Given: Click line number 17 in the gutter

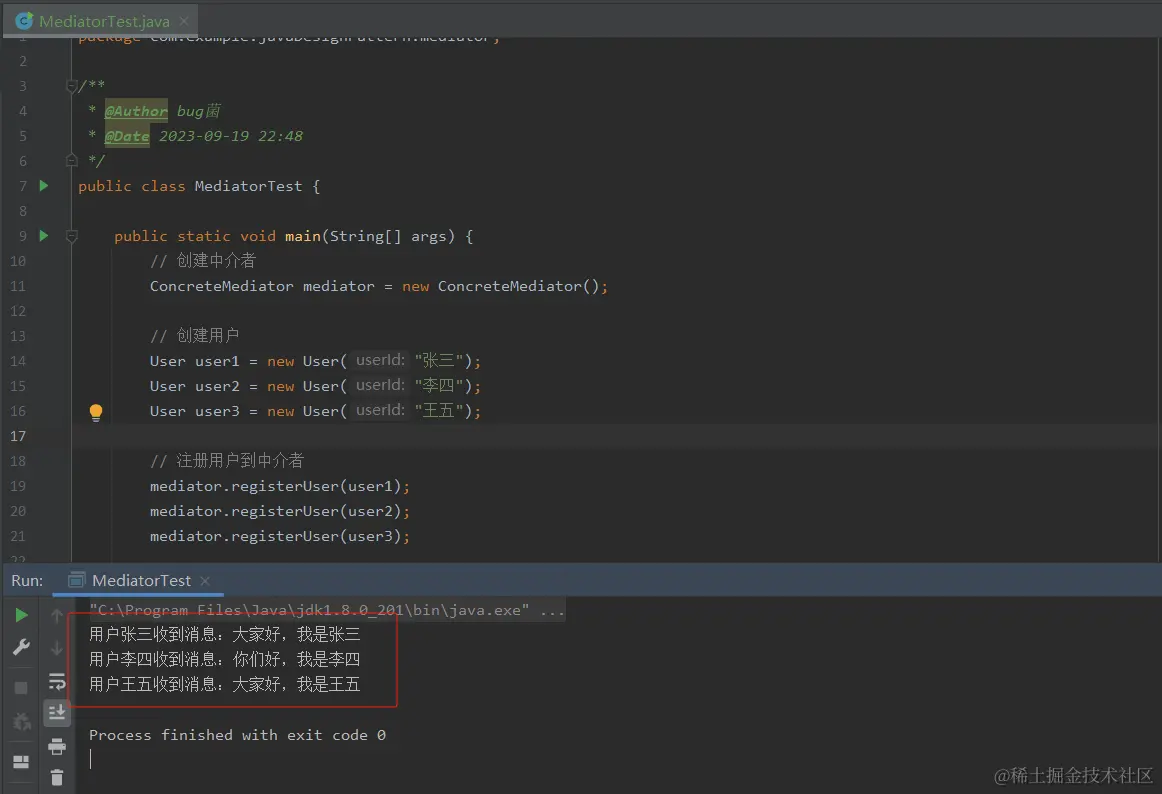Looking at the screenshot, I should click(18, 436).
